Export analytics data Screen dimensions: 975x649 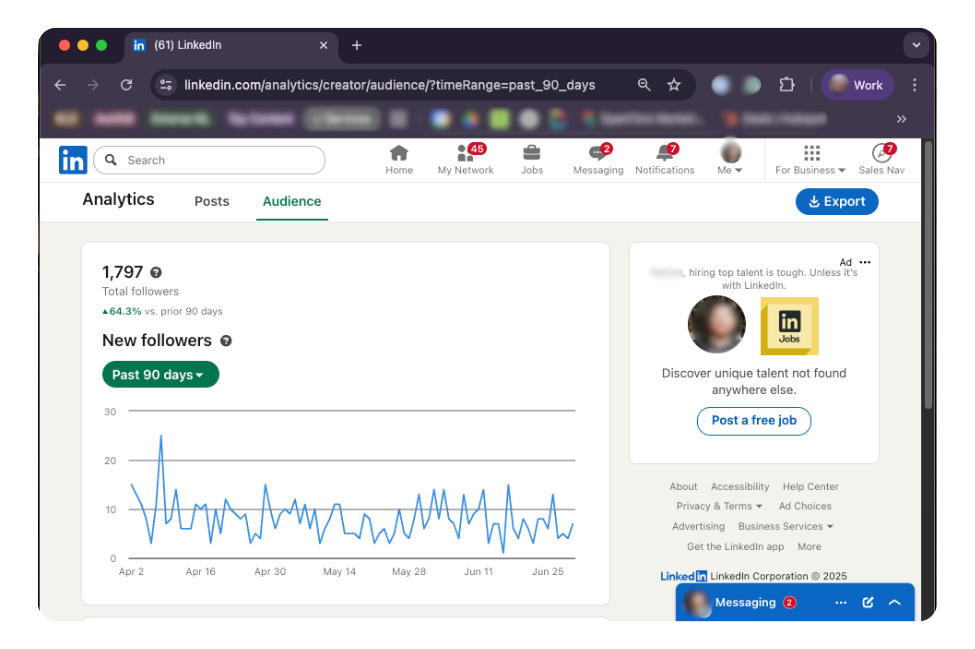coord(836,201)
